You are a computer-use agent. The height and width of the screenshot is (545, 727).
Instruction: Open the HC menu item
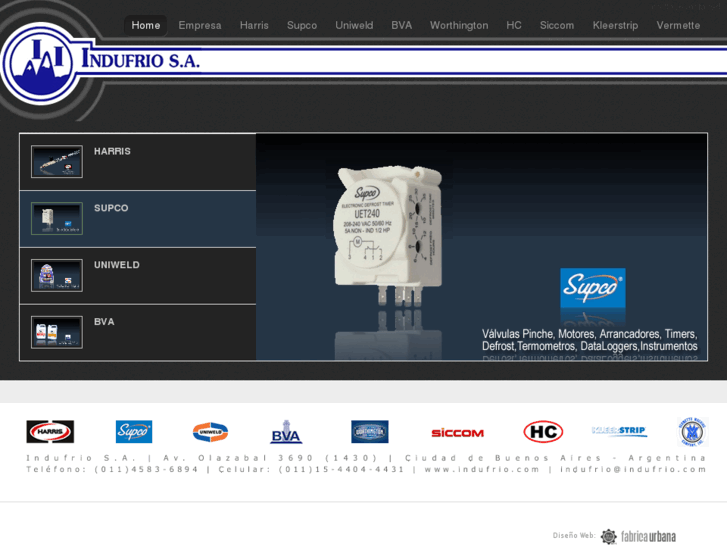tap(514, 26)
